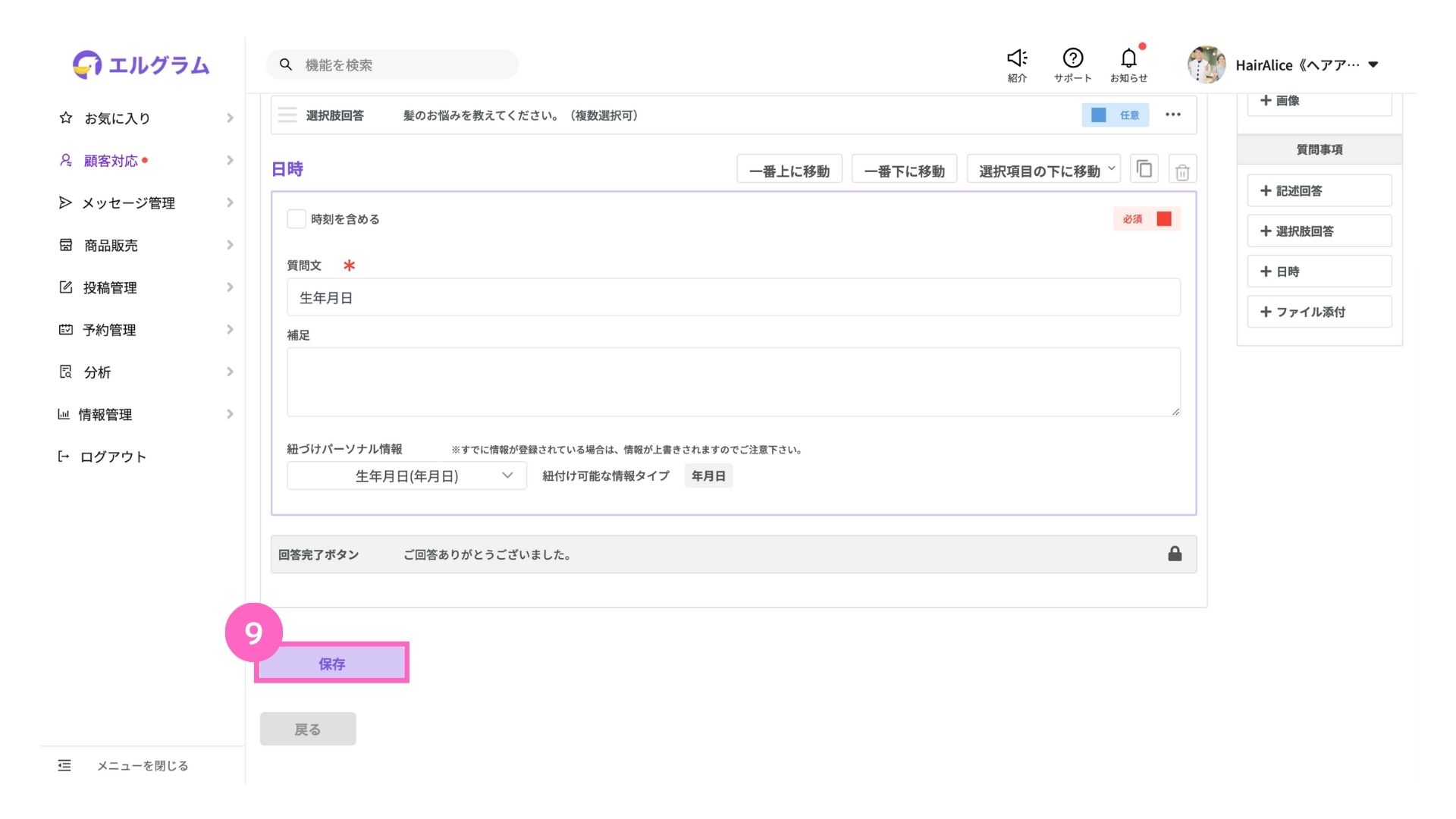The height and width of the screenshot is (819, 1456).
Task: Open the three-dot menu on 選択肢回答 row
Action: coord(1173,115)
